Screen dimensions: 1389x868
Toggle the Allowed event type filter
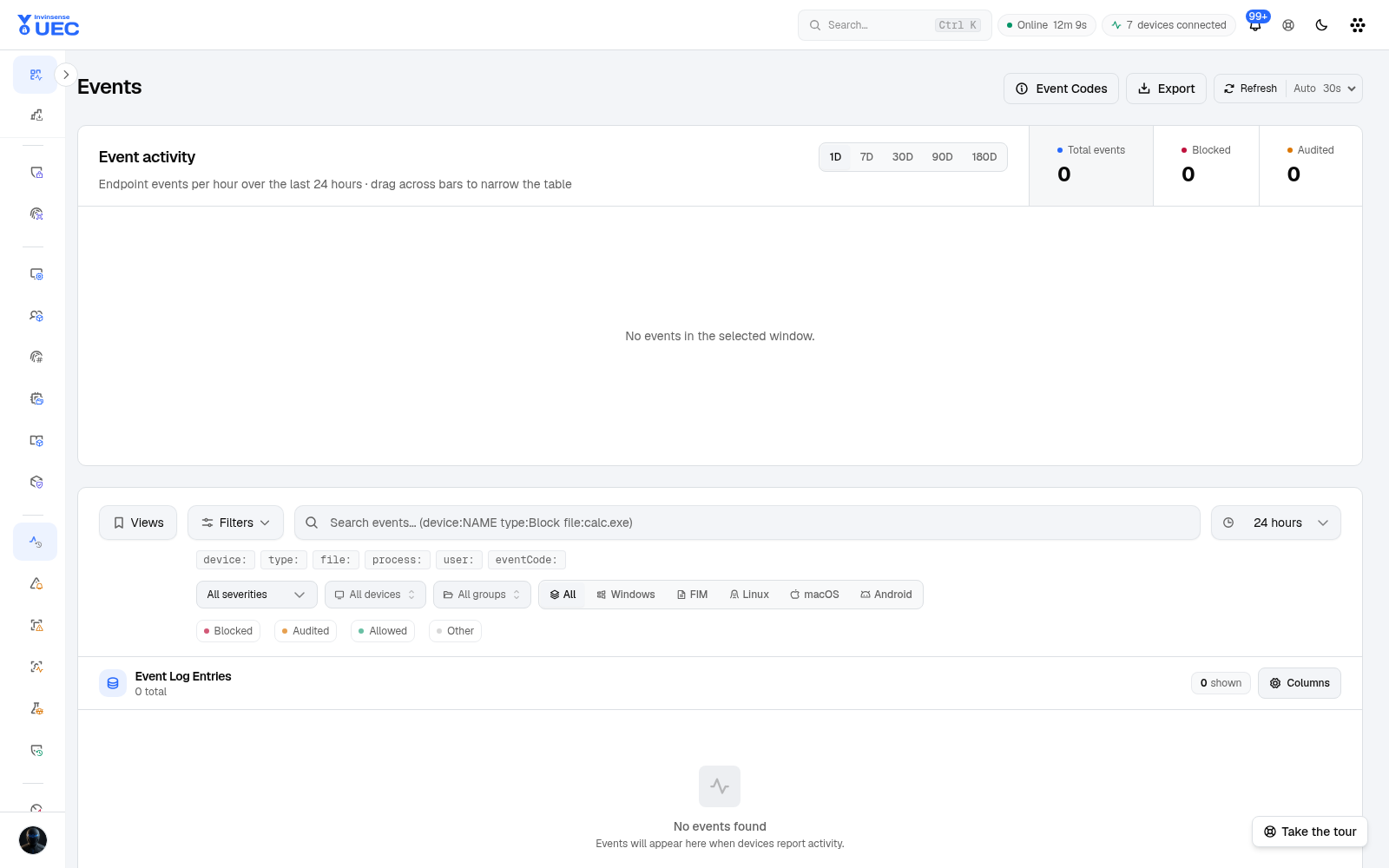pyautogui.click(x=383, y=631)
